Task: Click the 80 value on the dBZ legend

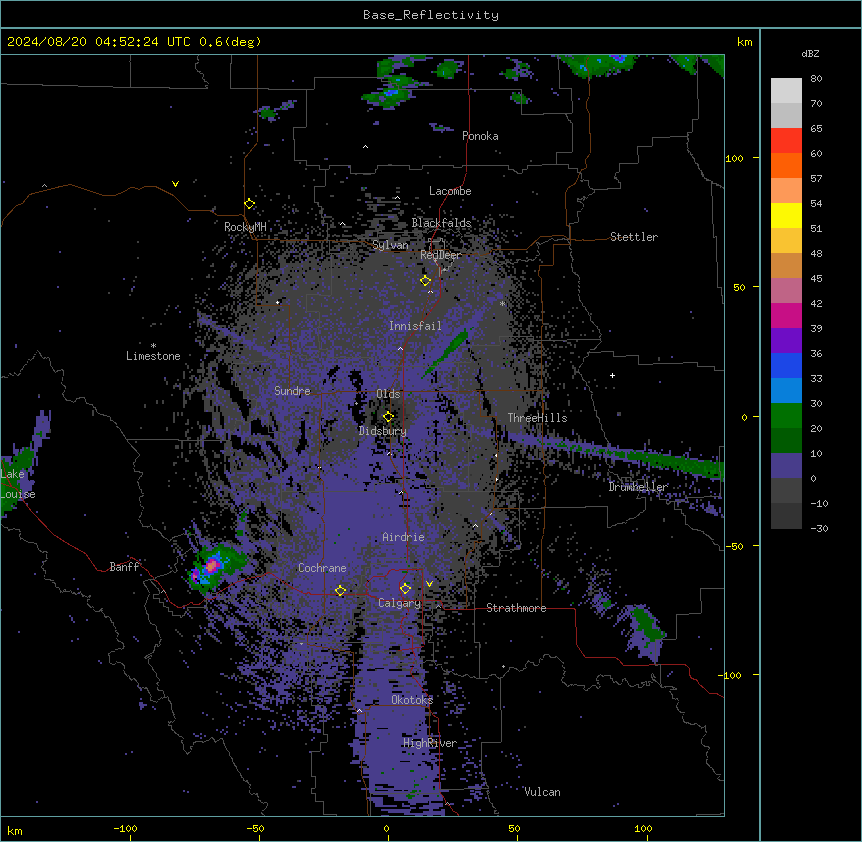Action: point(816,79)
